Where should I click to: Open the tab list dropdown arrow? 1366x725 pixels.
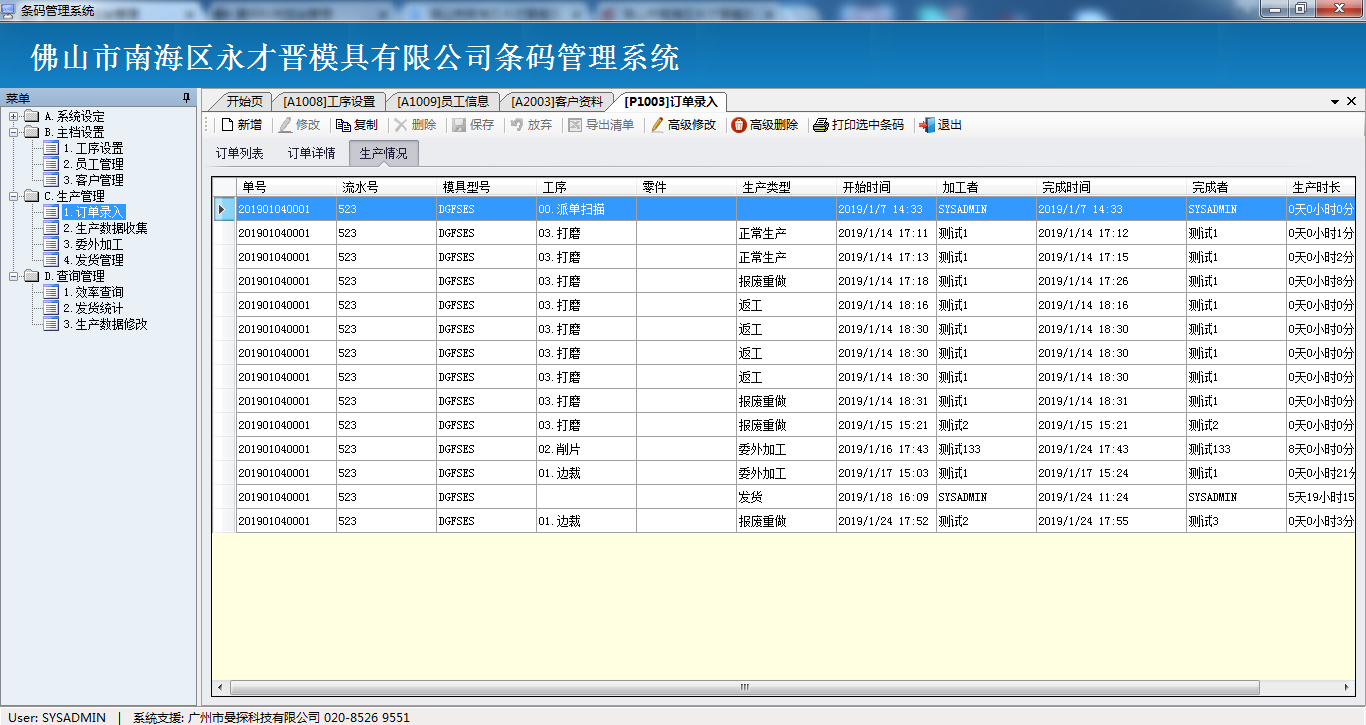(x=1335, y=102)
